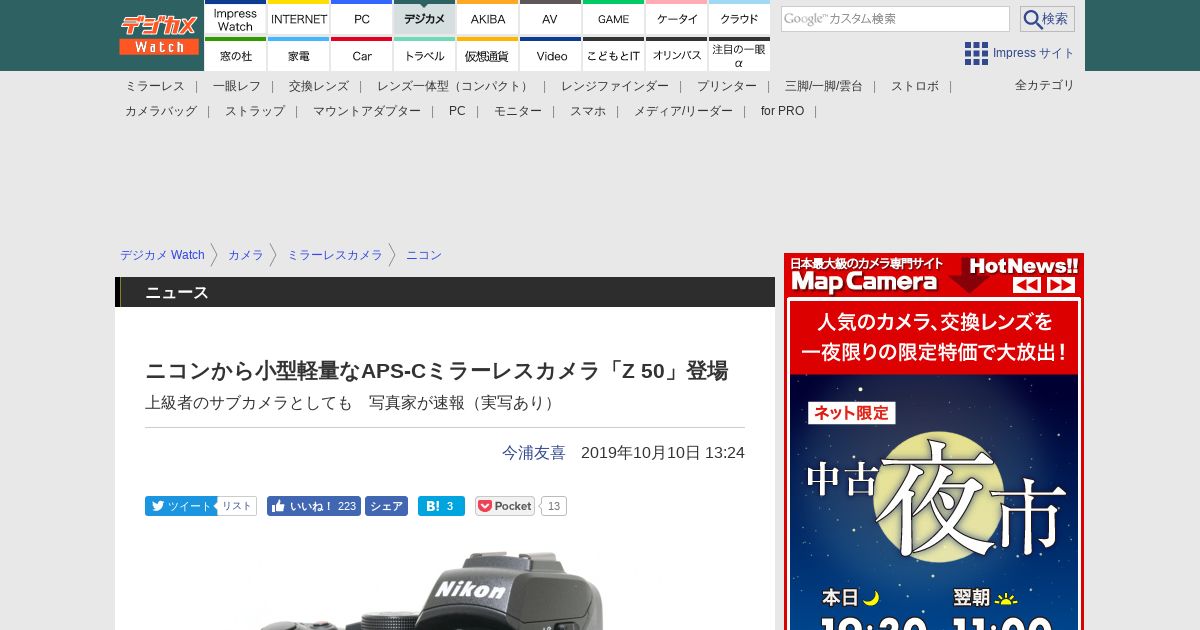This screenshot has height=630, width=1200.
Task: Go to レンズ一体型（コンパクト） category
Action: [455, 86]
